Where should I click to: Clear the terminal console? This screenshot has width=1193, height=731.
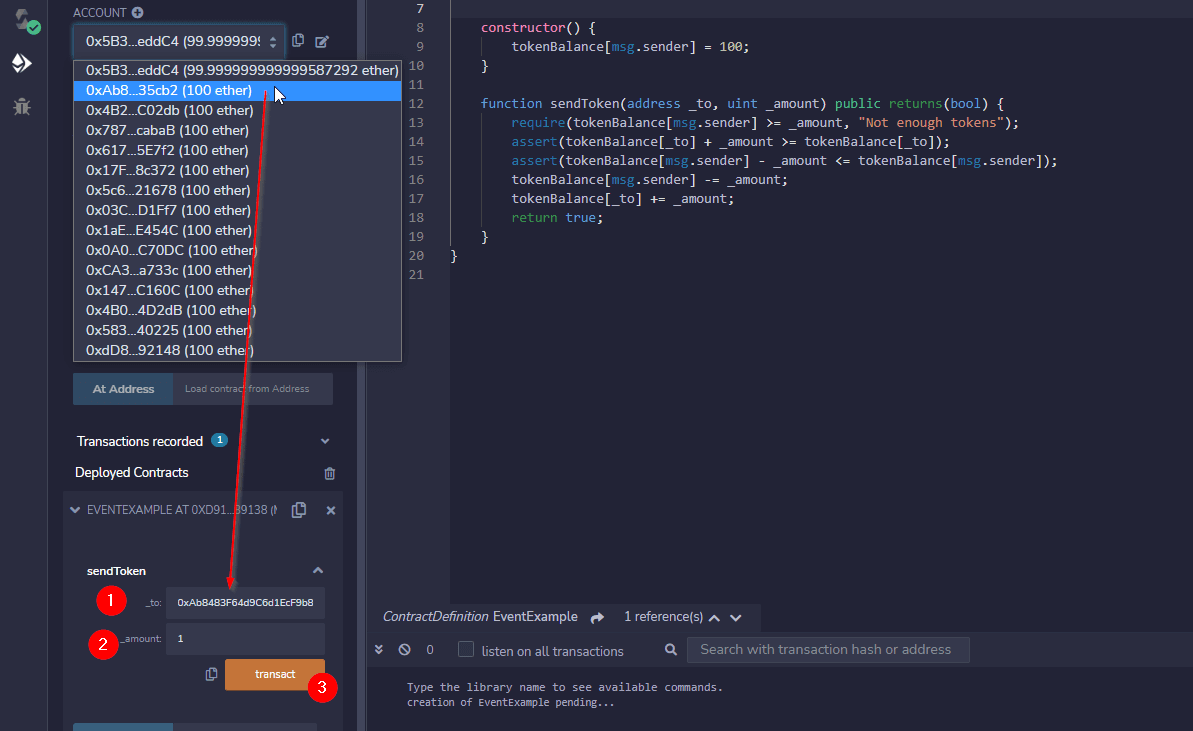(x=405, y=650)
